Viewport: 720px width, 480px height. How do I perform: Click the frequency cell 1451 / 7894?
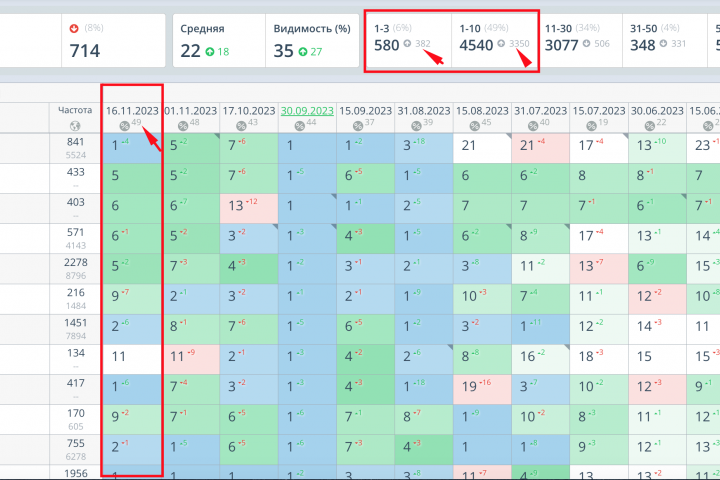point(75,329)
